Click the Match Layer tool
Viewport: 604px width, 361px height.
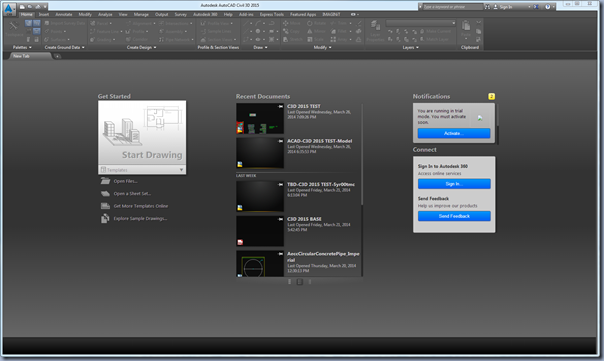[x=434, y=39]
